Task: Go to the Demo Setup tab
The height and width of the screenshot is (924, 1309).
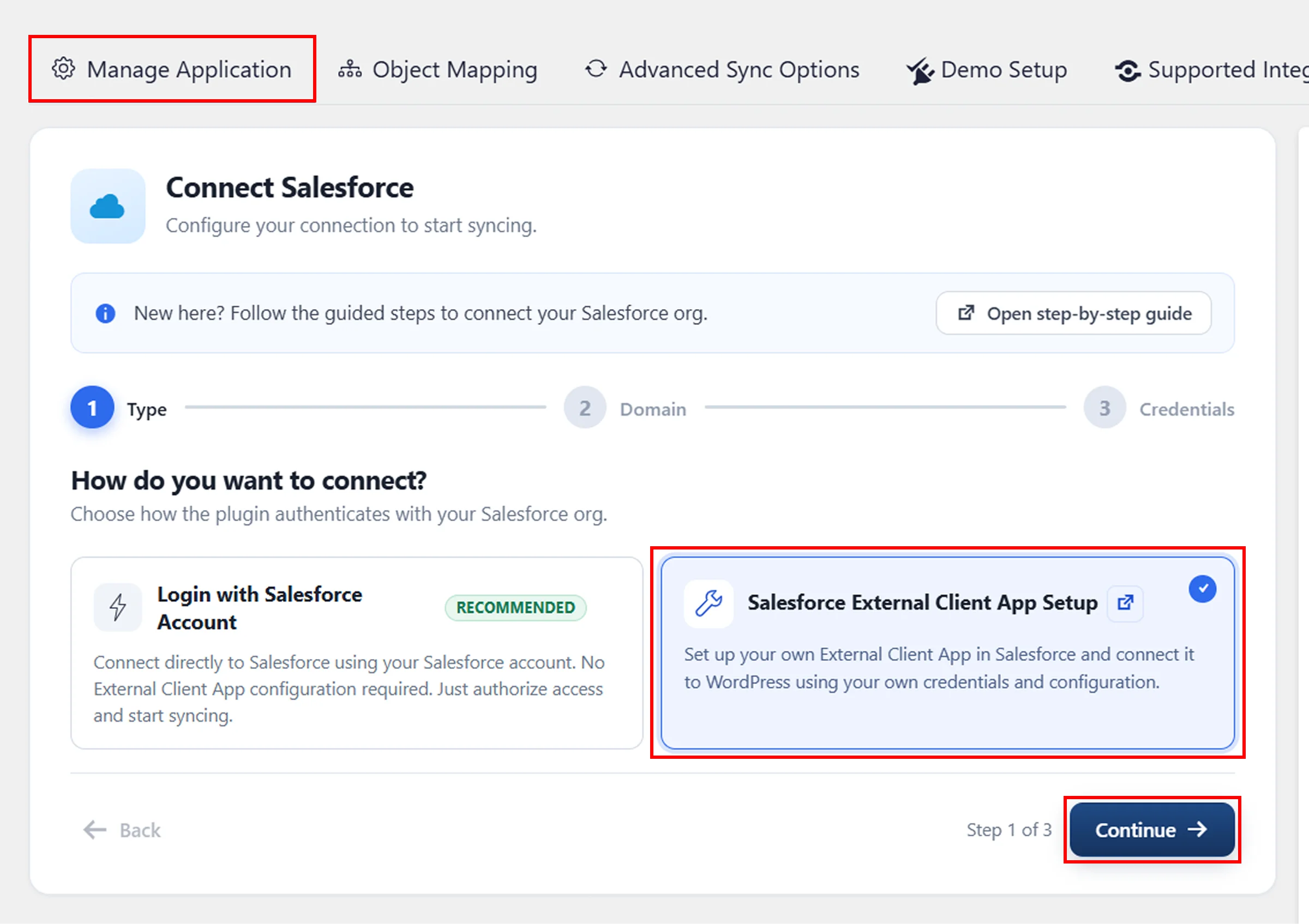Action: tap(987, 69)
